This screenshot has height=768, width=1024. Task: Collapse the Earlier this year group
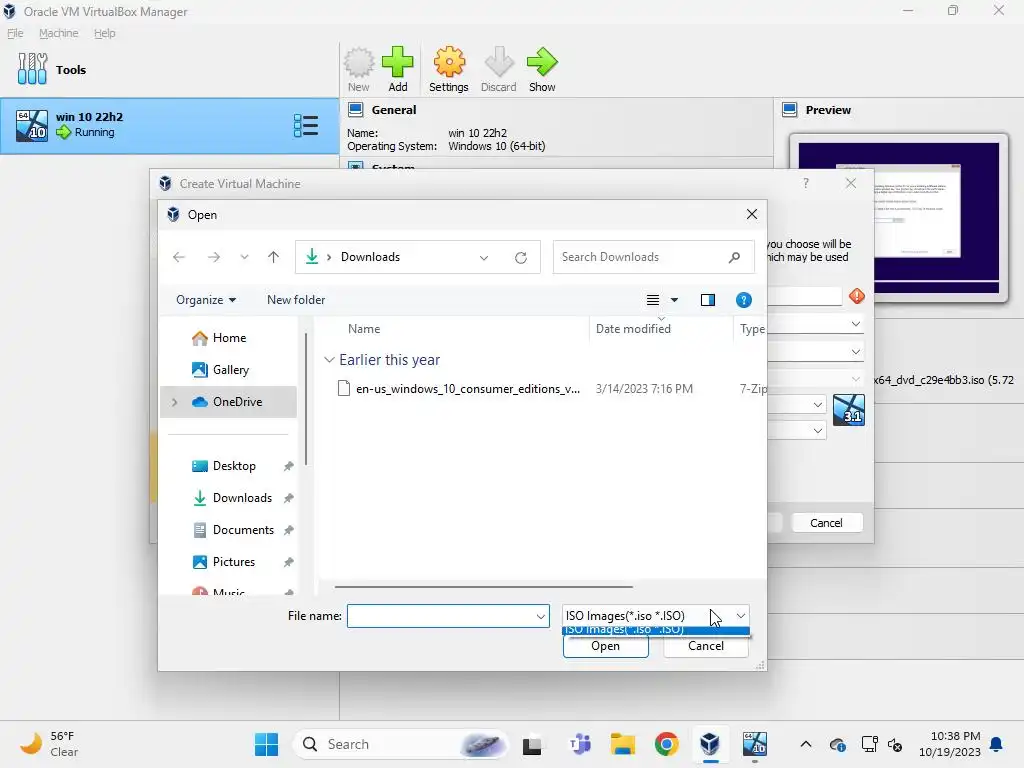[x=329, y=360]
